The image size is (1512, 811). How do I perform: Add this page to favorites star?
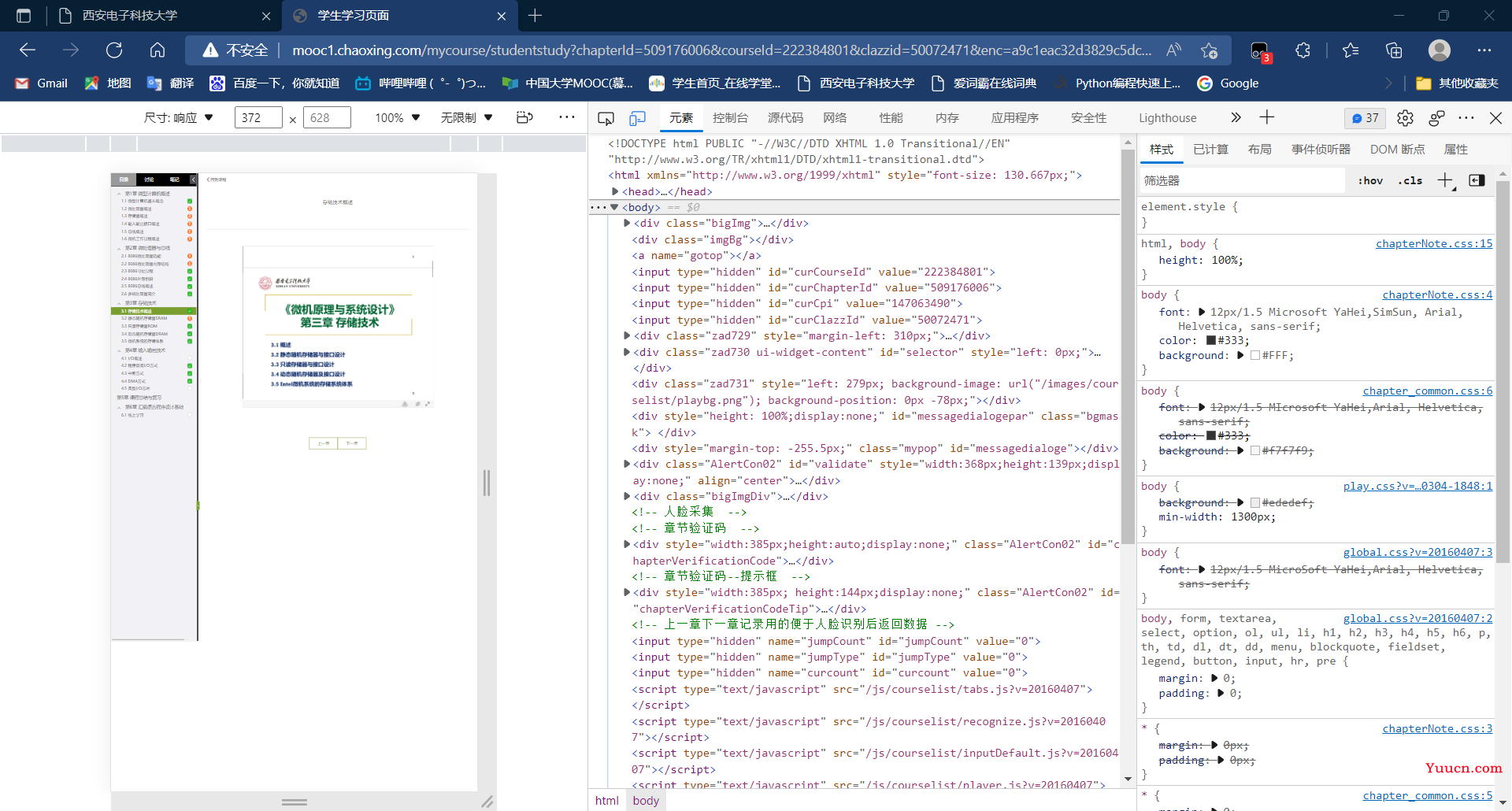(x=1210, y=50)
